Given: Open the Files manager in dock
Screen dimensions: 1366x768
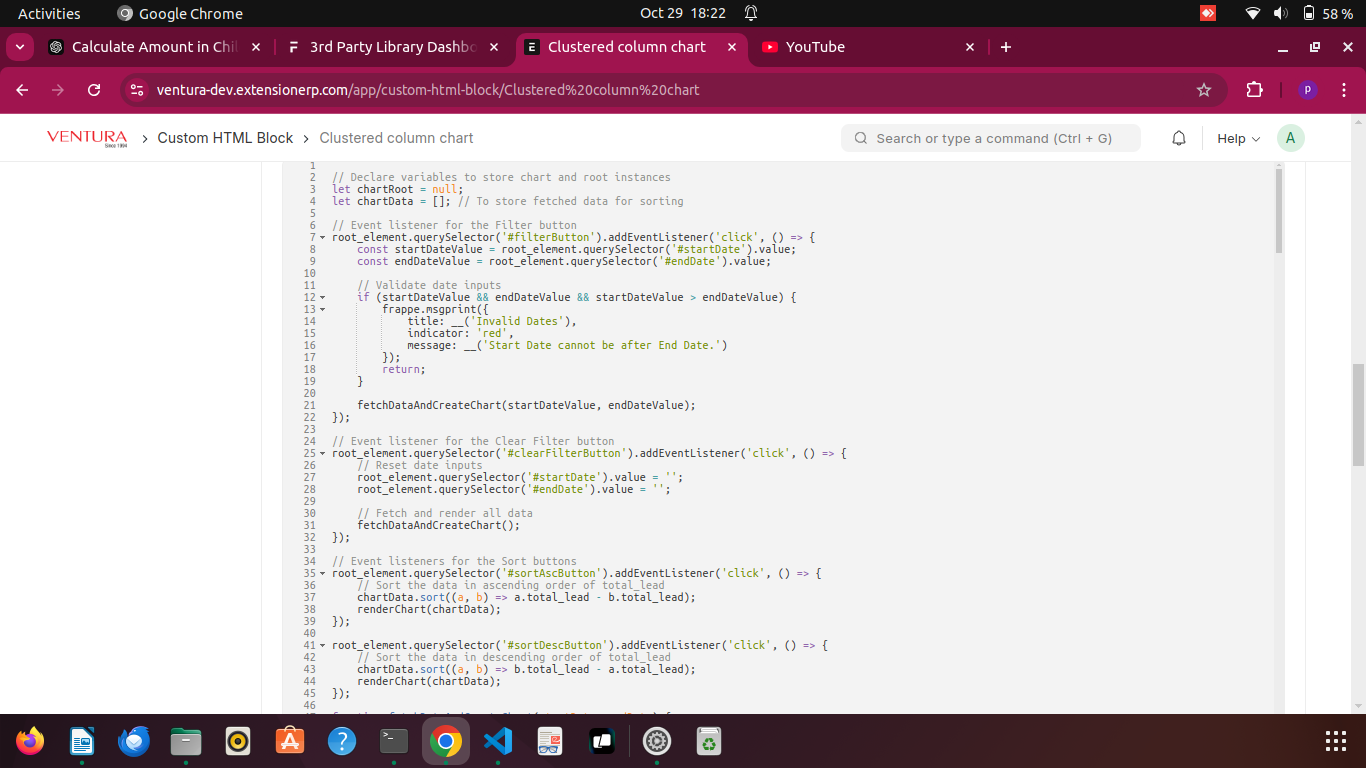Looking at the screenshot, I should pyautogui.click(x=186, y=741).
